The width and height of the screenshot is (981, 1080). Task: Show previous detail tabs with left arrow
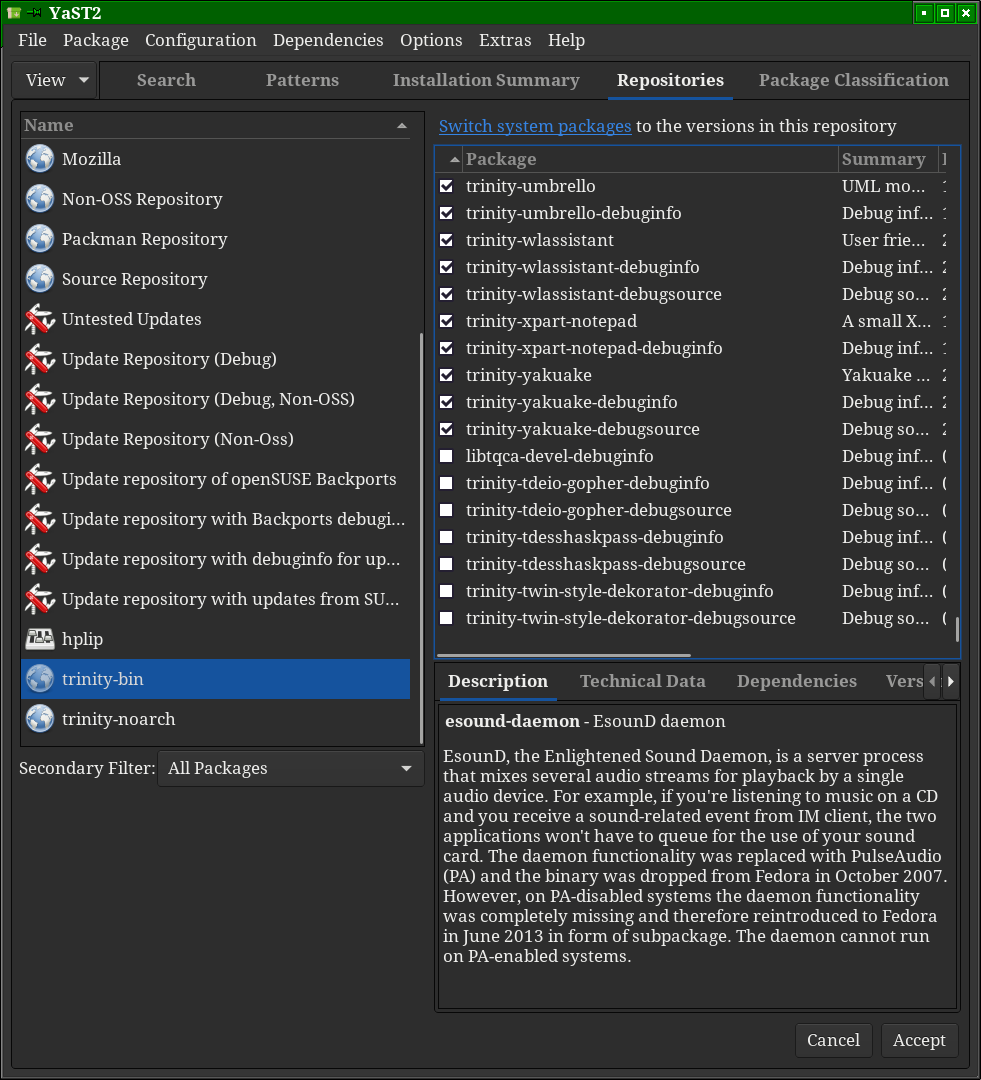point(932,681)
